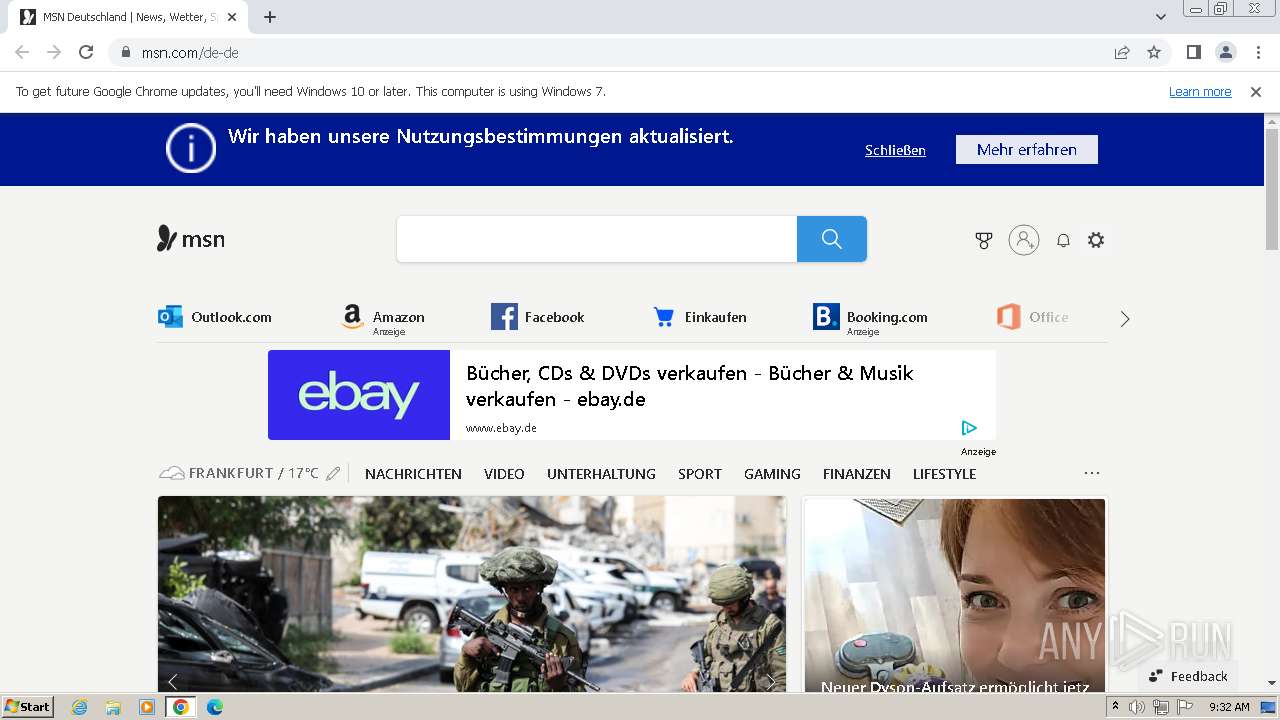Open the Office shortcut
Screen dimensions: 1280x720
1032,317
